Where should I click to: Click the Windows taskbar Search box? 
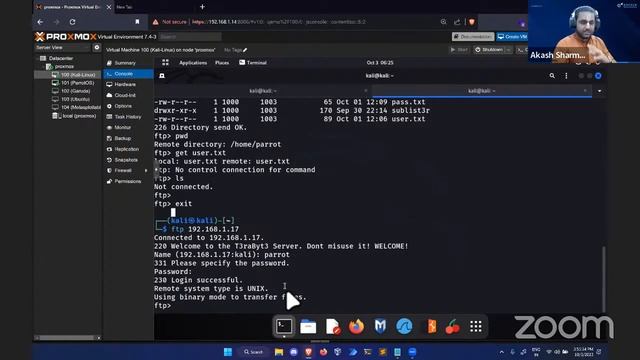[x=254, y=352]
